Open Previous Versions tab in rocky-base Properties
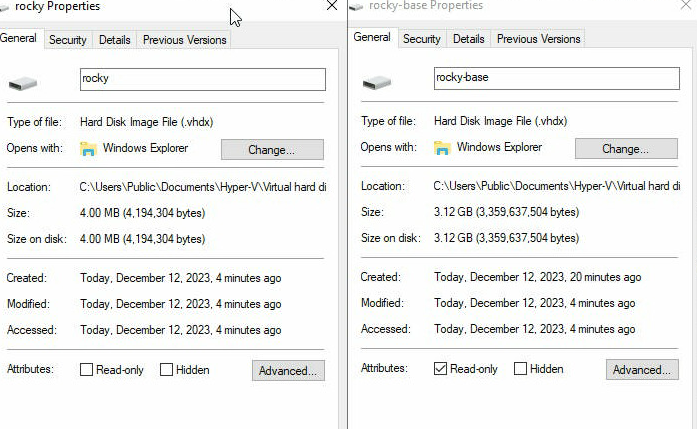This screenshot has height=429, width=697. 538,39
